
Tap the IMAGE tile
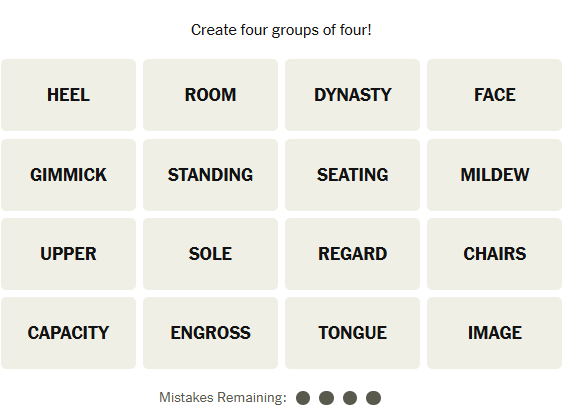tap(494, 333)
